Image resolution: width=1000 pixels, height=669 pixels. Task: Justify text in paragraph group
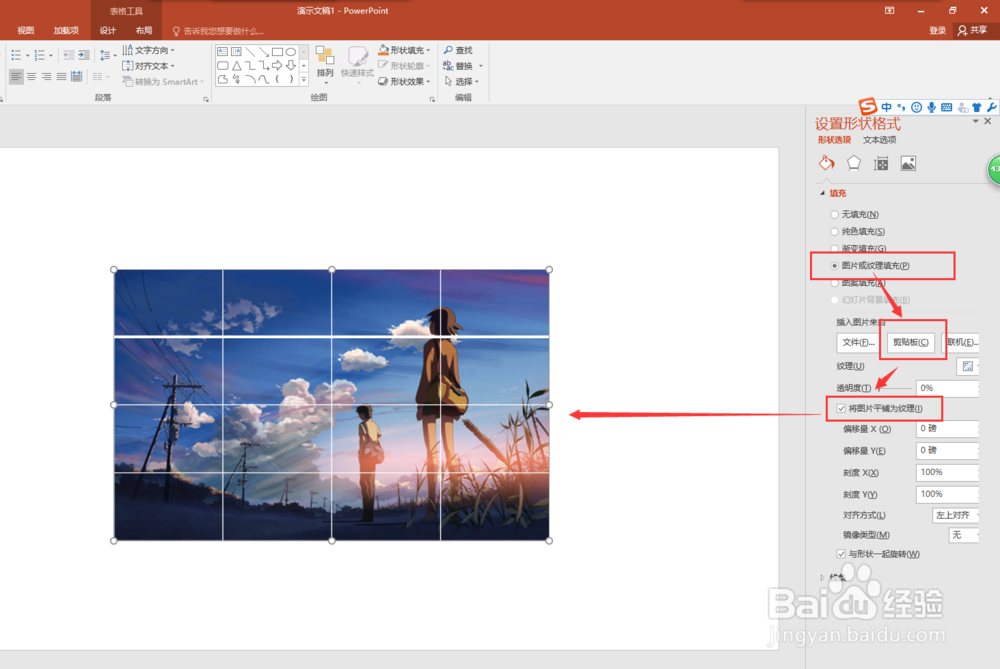click(x=61, y=77)
